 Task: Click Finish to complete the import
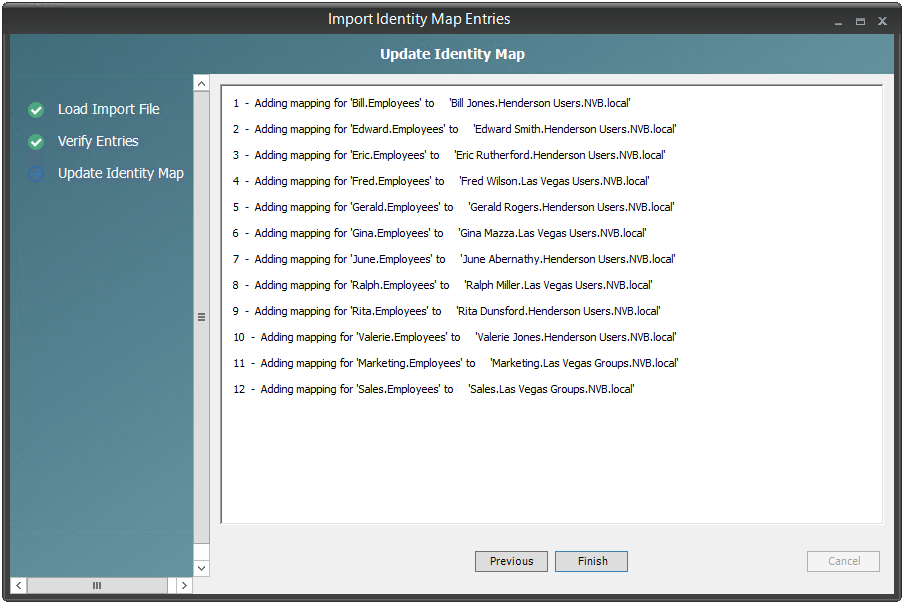(592, 561)
